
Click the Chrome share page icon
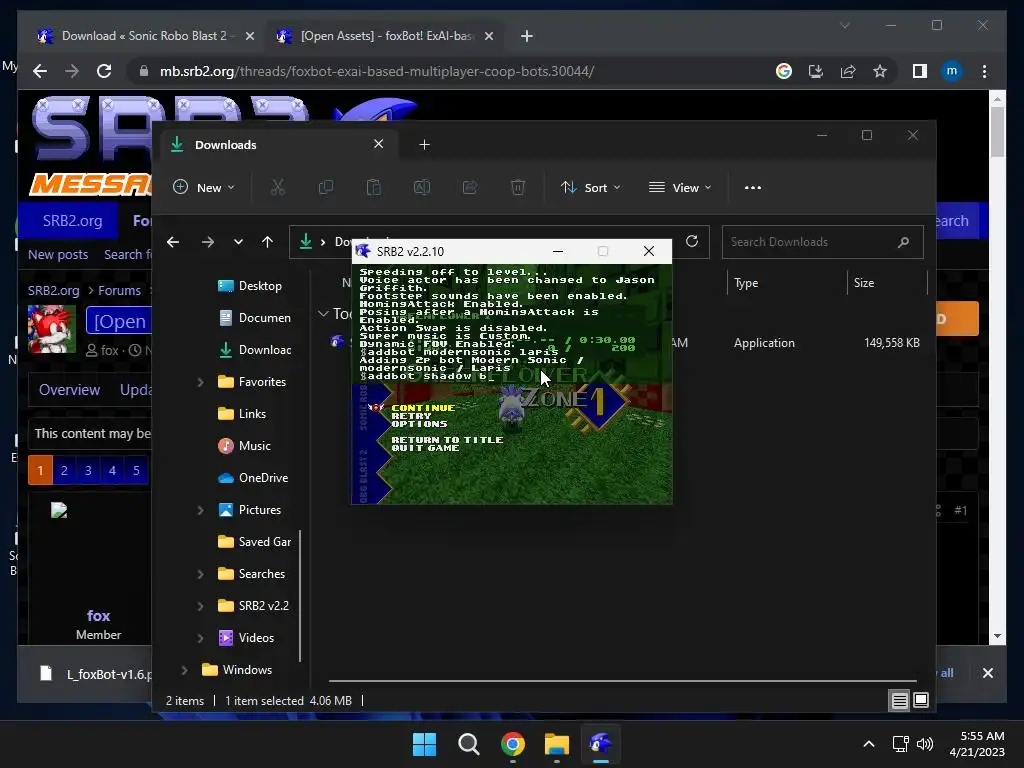(848, 71)
